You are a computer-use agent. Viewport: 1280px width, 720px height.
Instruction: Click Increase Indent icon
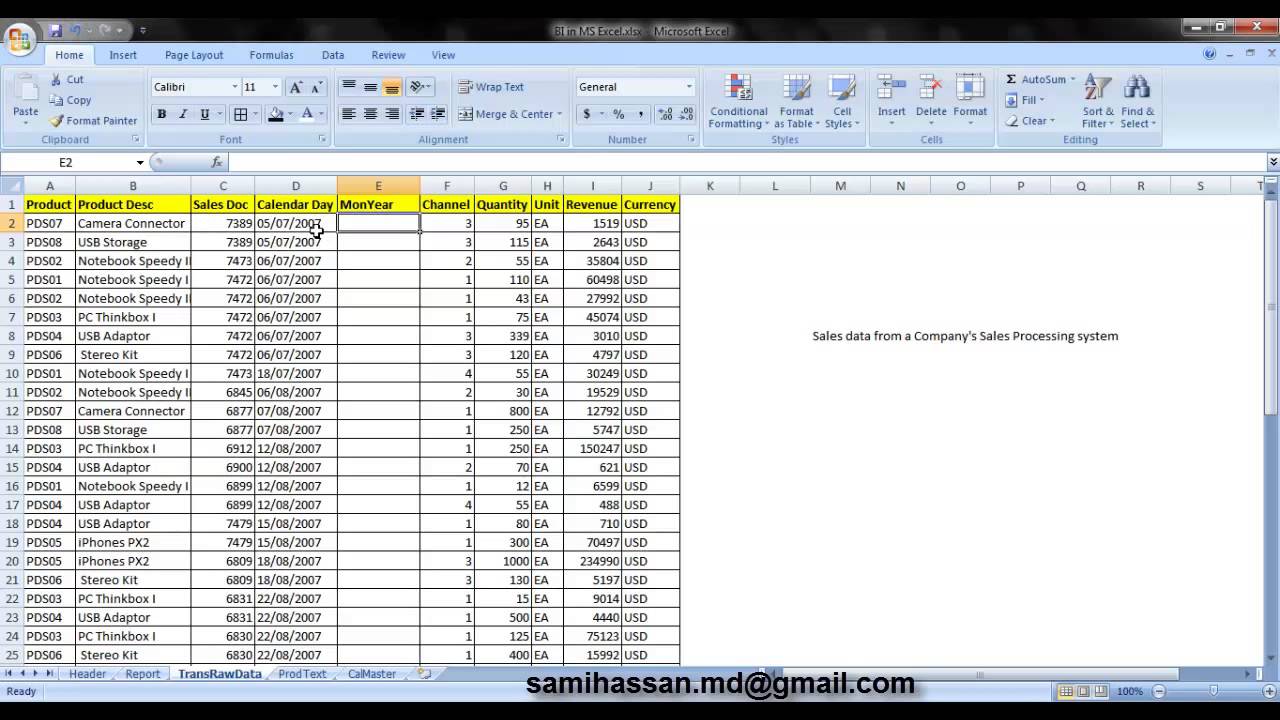click(x=437, y=114)
